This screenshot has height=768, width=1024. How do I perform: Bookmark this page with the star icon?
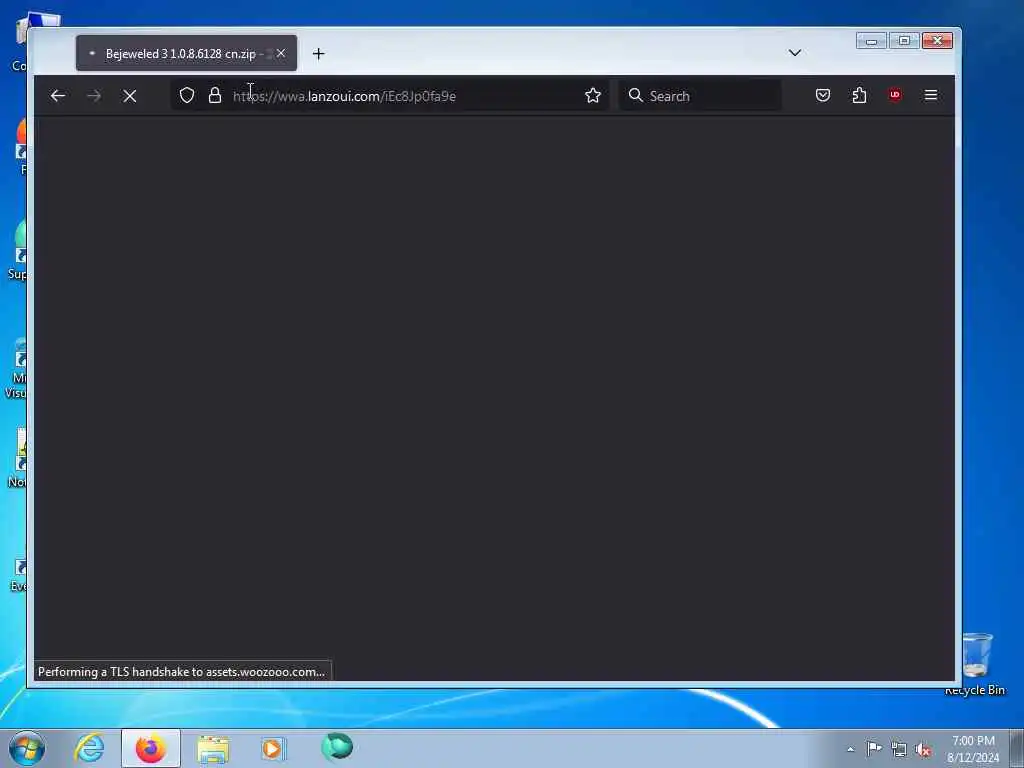pyautogui.click(x=592, y=95)
